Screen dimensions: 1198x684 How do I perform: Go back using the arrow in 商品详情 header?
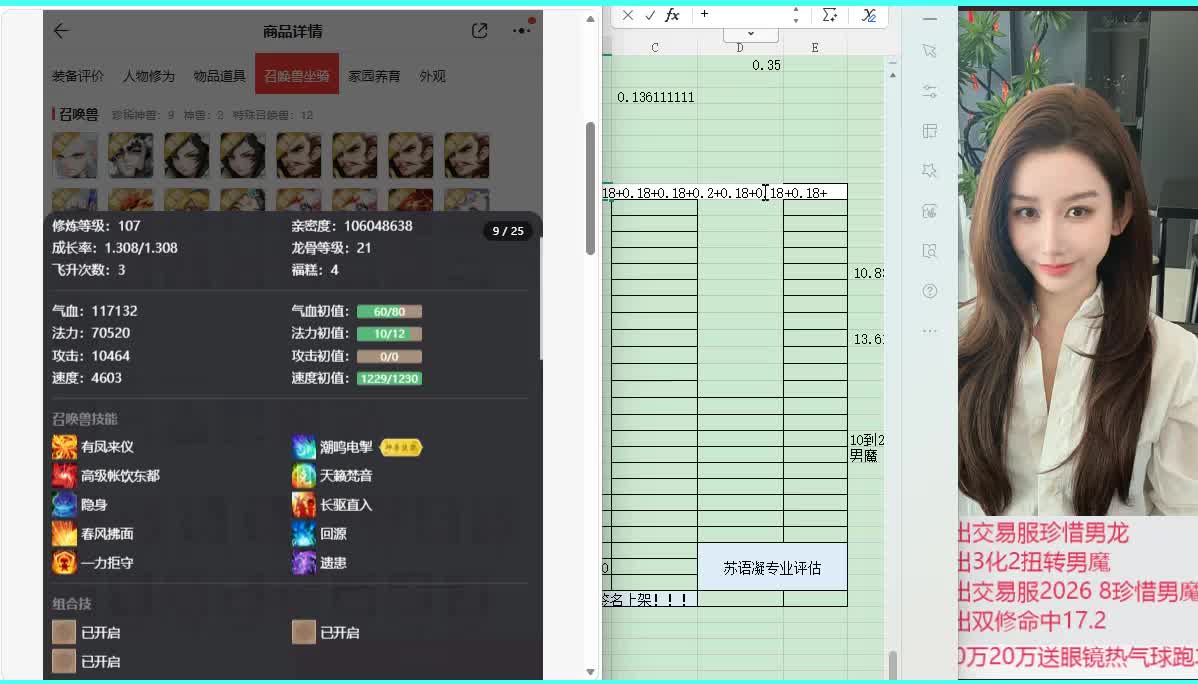click(x=61, y=31)
